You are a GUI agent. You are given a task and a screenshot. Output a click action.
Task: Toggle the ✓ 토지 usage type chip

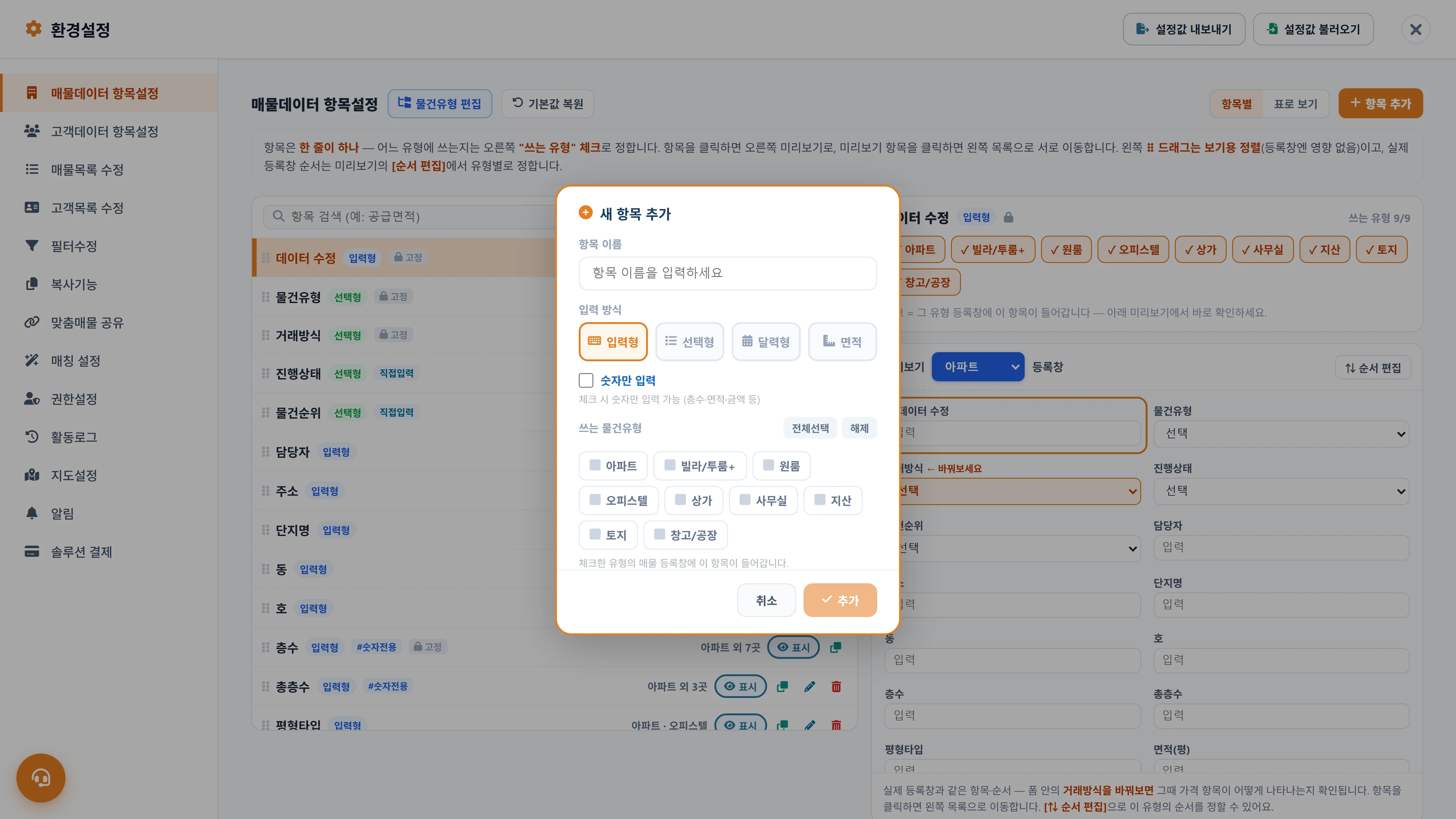tap(1381, 249)
